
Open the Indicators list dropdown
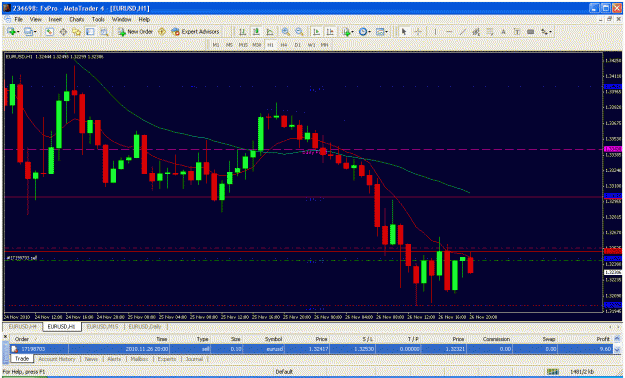pos(348,32)
